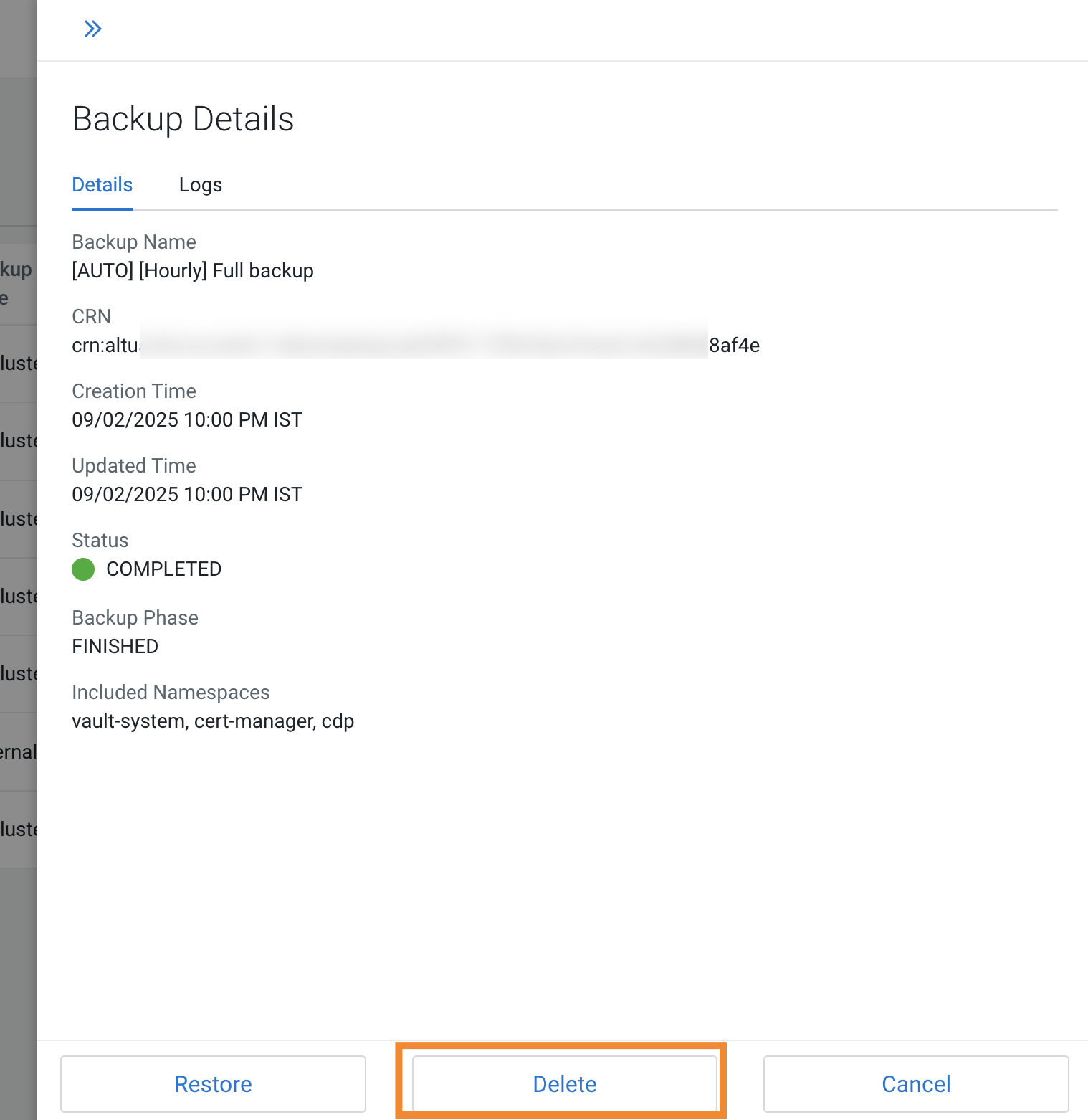
Task: Click the Included Namespaces value vault-system, cert-manager, cdp
Action: click(212, 721)
